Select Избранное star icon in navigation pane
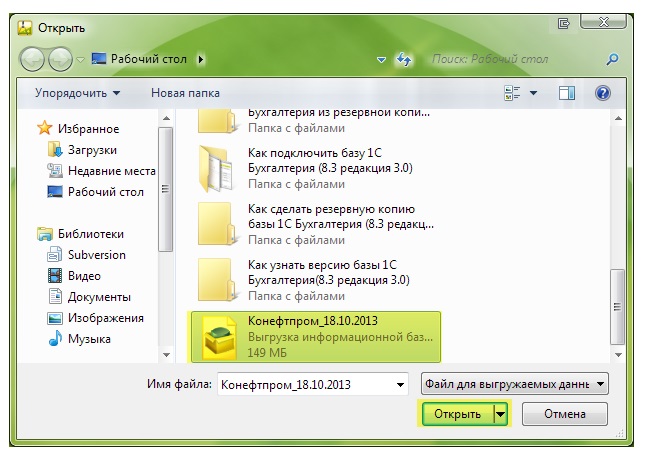646x454 pixels. pyautogui.click(x=44, y=128)
